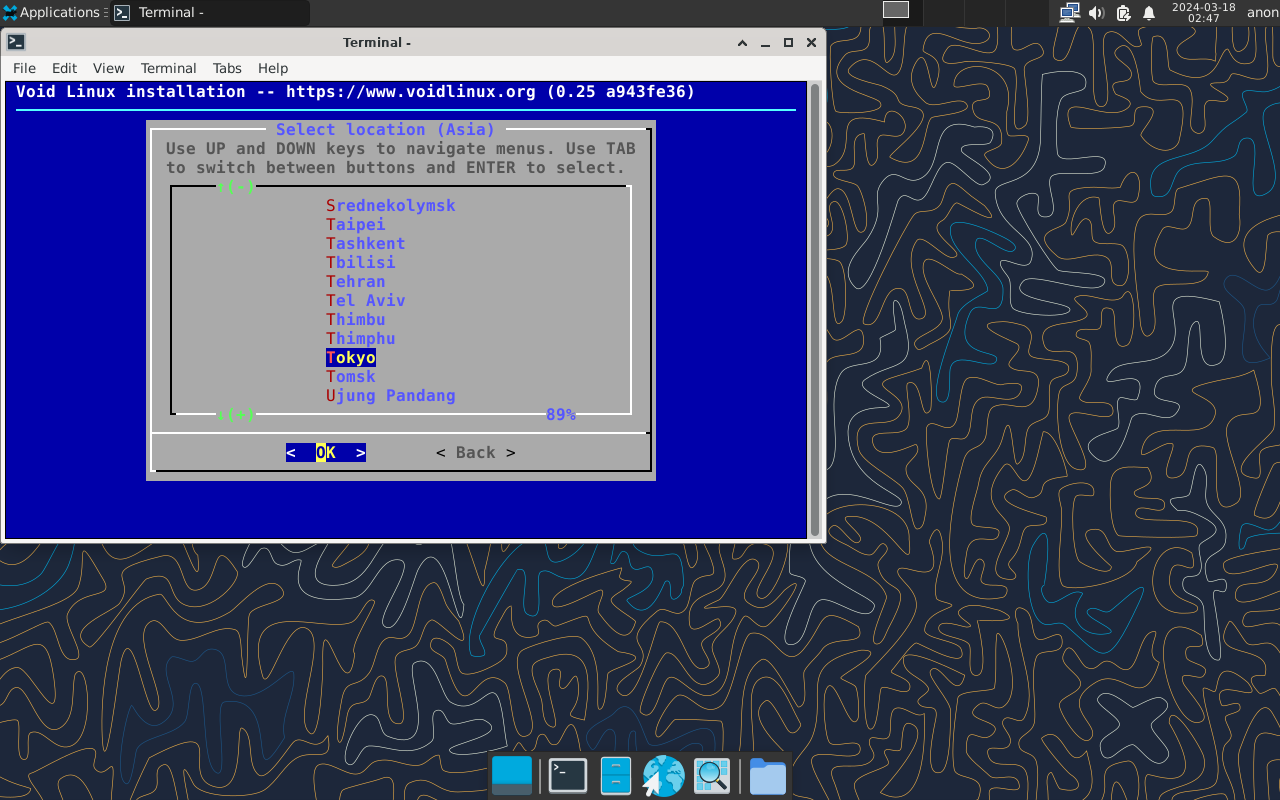
Task: Click the list scroll-up indicator (-)
Action: [236, 186]
